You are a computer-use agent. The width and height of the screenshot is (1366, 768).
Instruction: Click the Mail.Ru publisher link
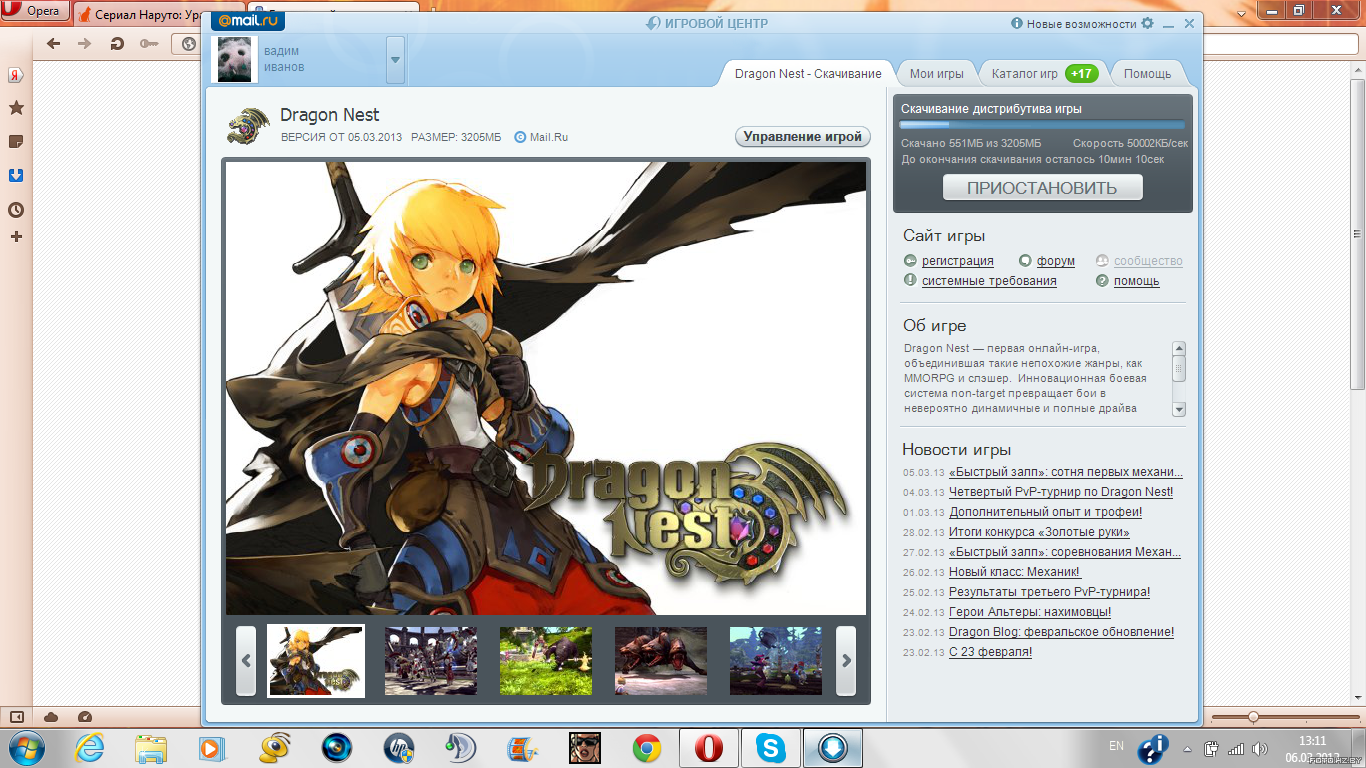[x=549, y=137]
